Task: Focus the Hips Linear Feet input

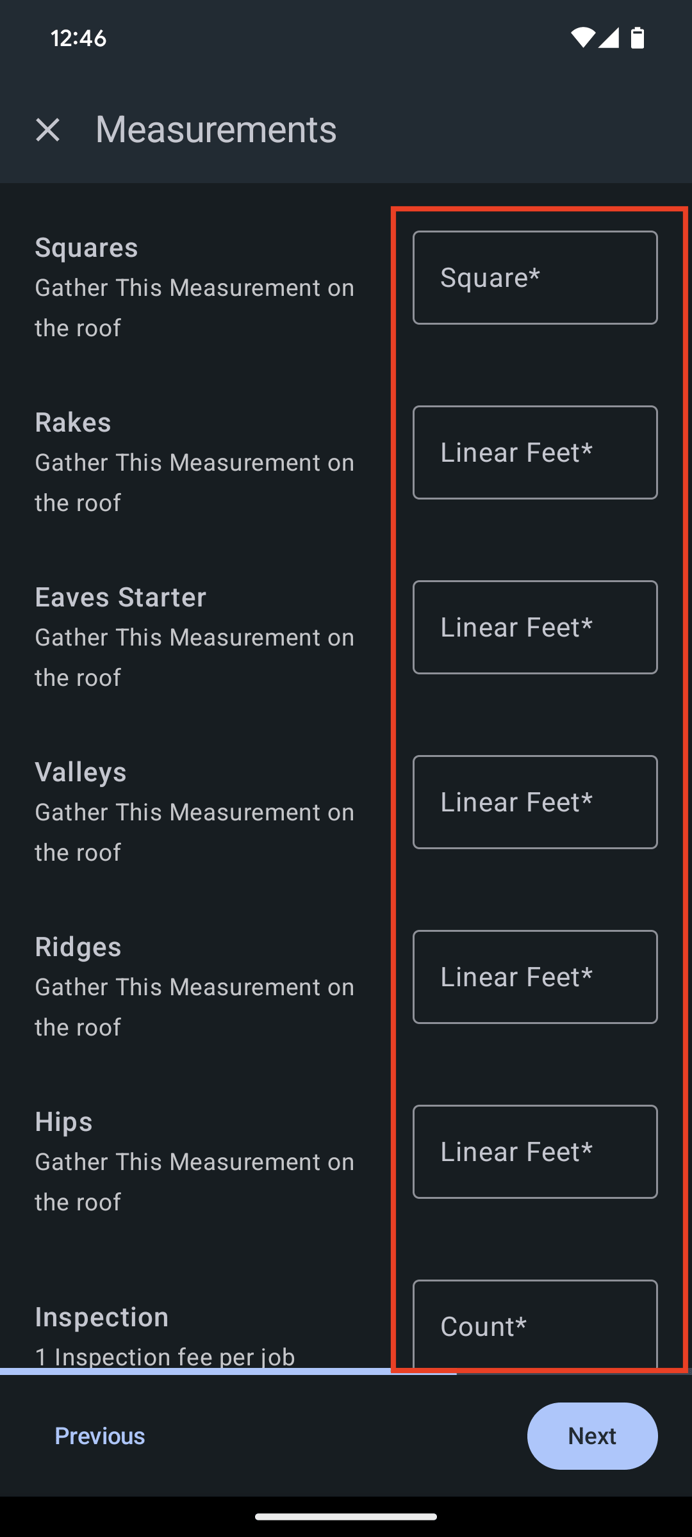Action: (x=534, y=1151)
